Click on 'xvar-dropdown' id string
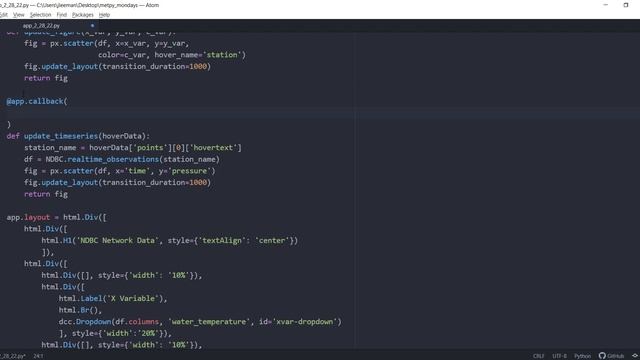 (304, 322)
